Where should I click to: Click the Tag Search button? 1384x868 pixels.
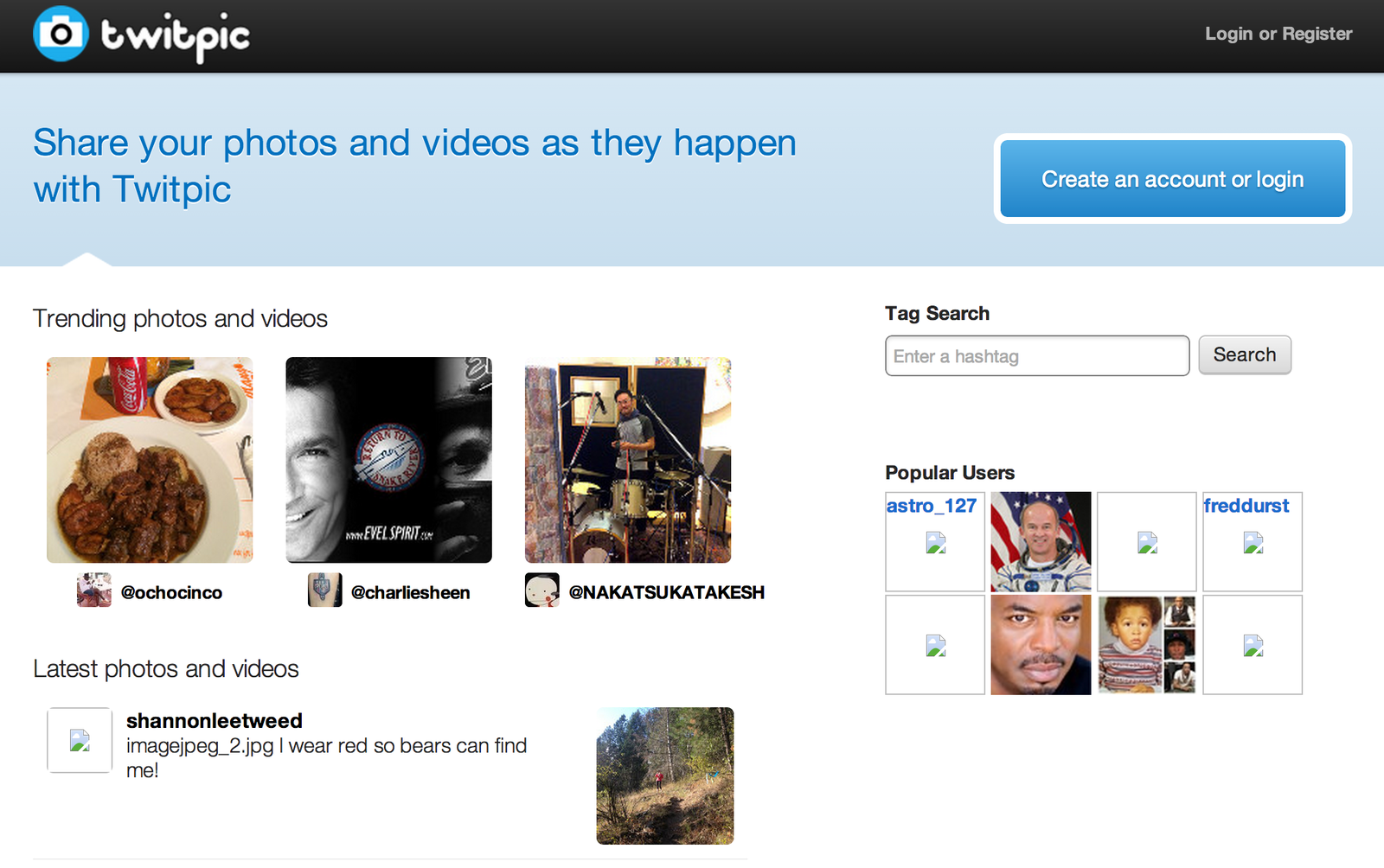[1245, 355]
